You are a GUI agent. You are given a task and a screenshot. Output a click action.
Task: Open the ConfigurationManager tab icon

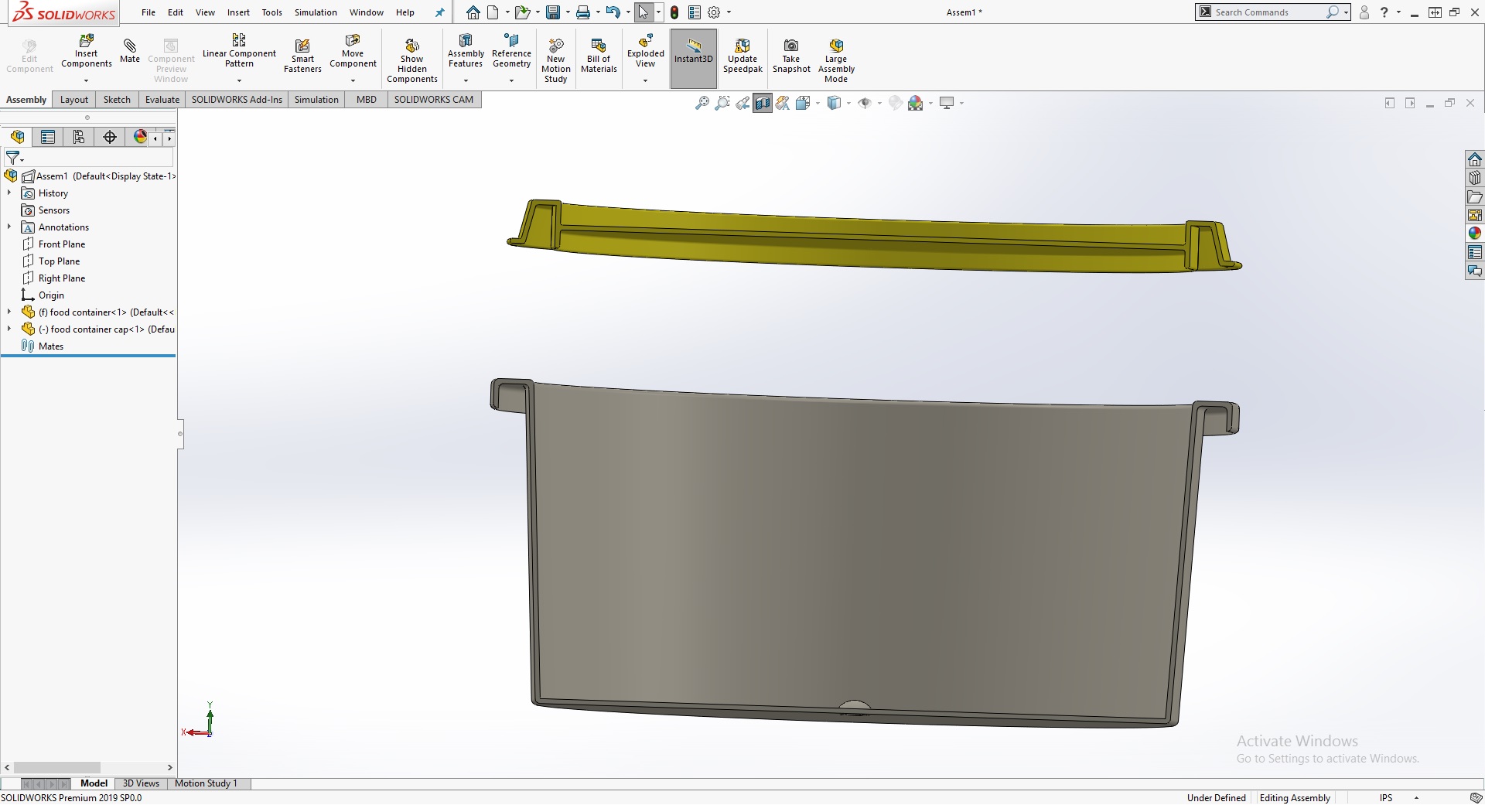coord(78,137)
